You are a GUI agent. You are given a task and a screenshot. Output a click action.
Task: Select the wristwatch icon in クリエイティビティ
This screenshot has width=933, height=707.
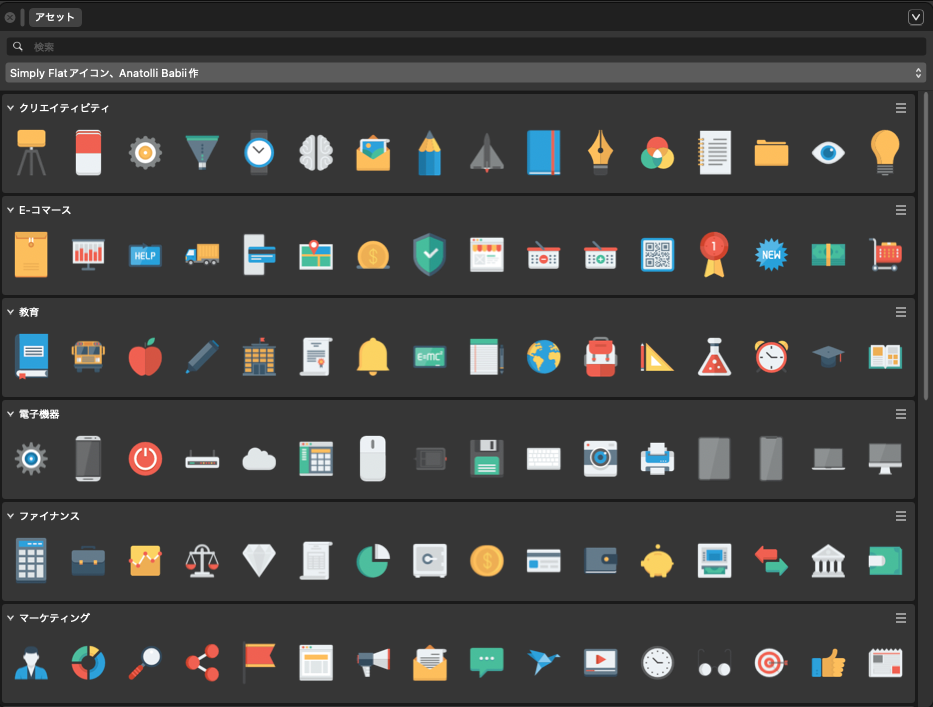(259, 153)
